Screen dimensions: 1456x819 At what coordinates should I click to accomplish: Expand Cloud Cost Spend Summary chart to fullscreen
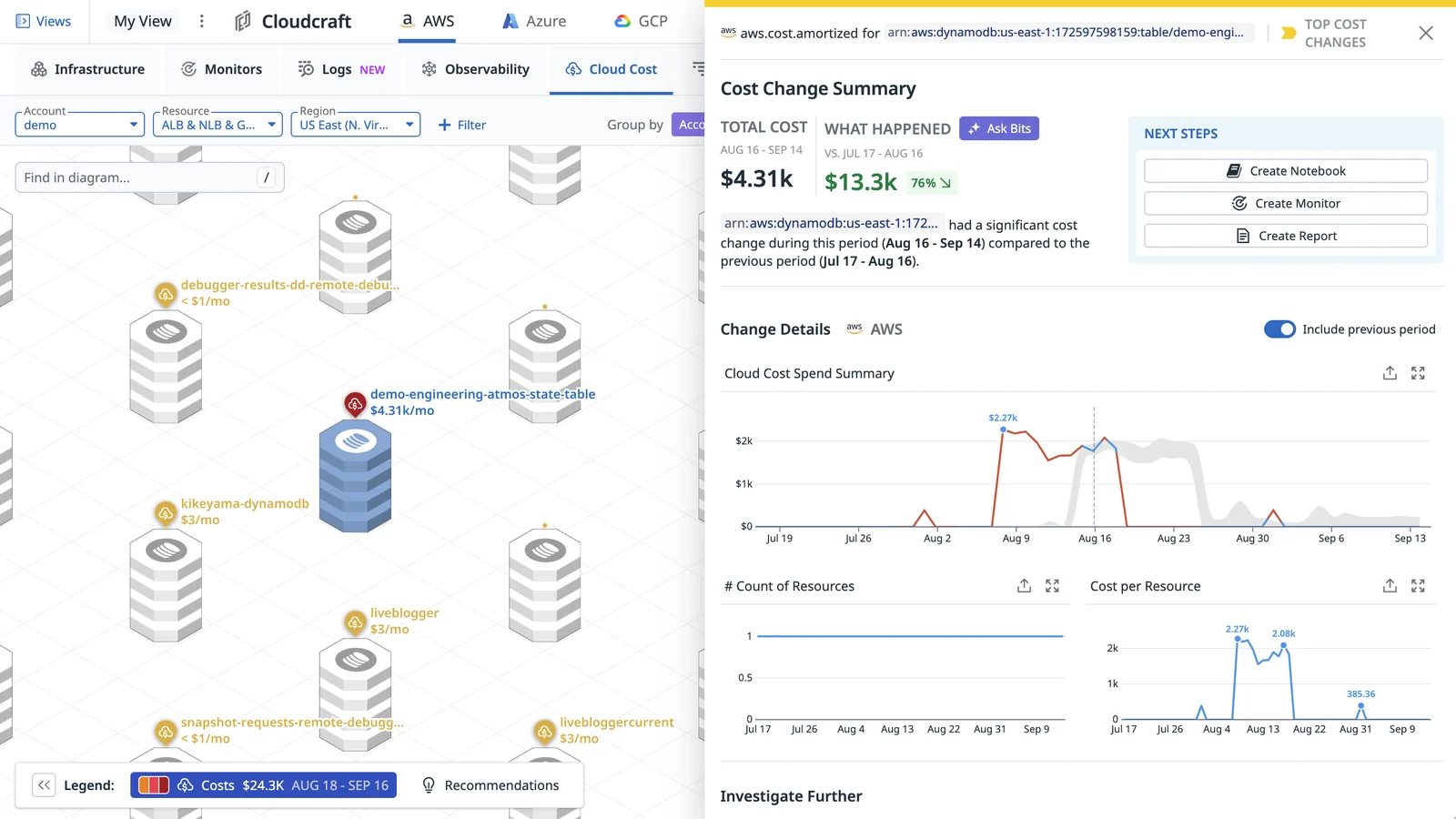(1418, 373)
